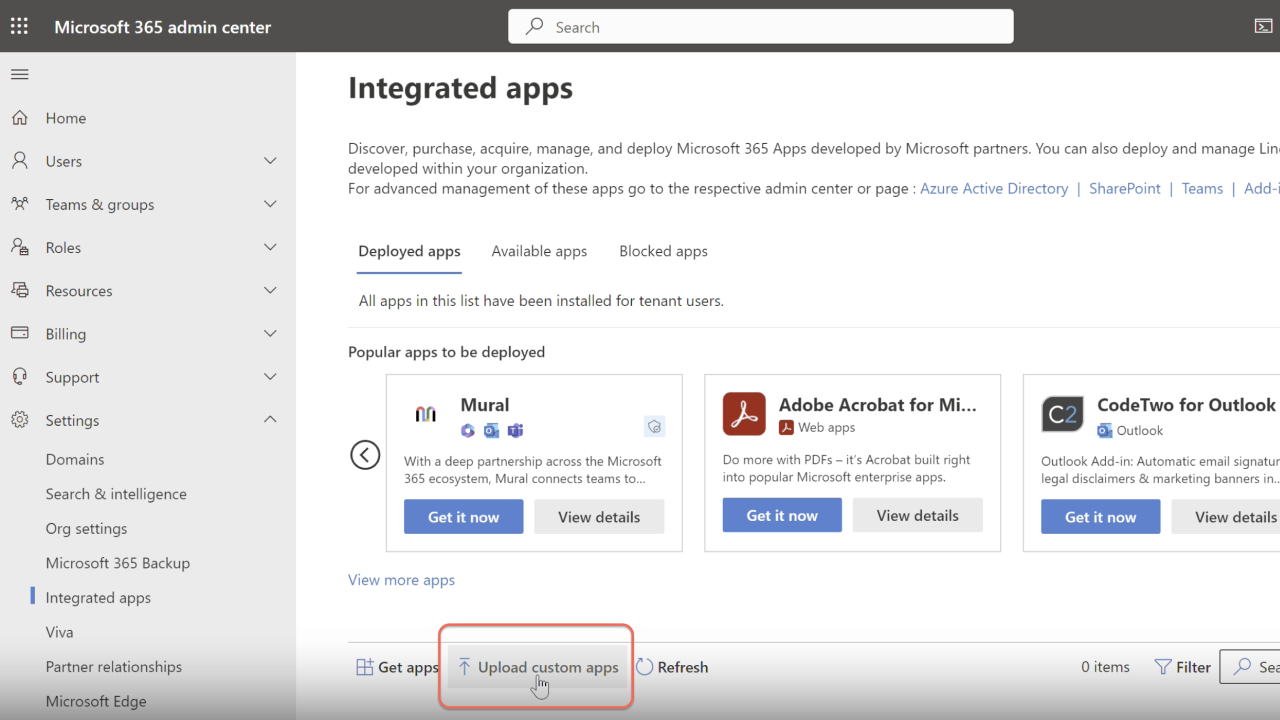Viewport: 1280px width, 720px height.
Task: Open the View more apps link
Action: click(x=401, y=580)
